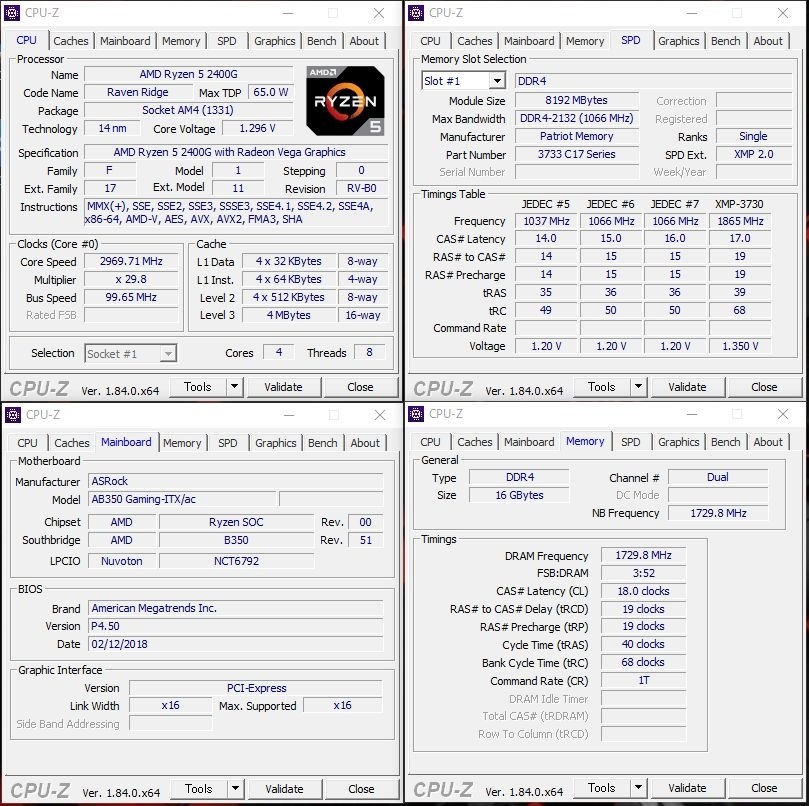Screen dimensions: 809x806
Task: Click Close button in SPD window
Action: coord(764,386)
